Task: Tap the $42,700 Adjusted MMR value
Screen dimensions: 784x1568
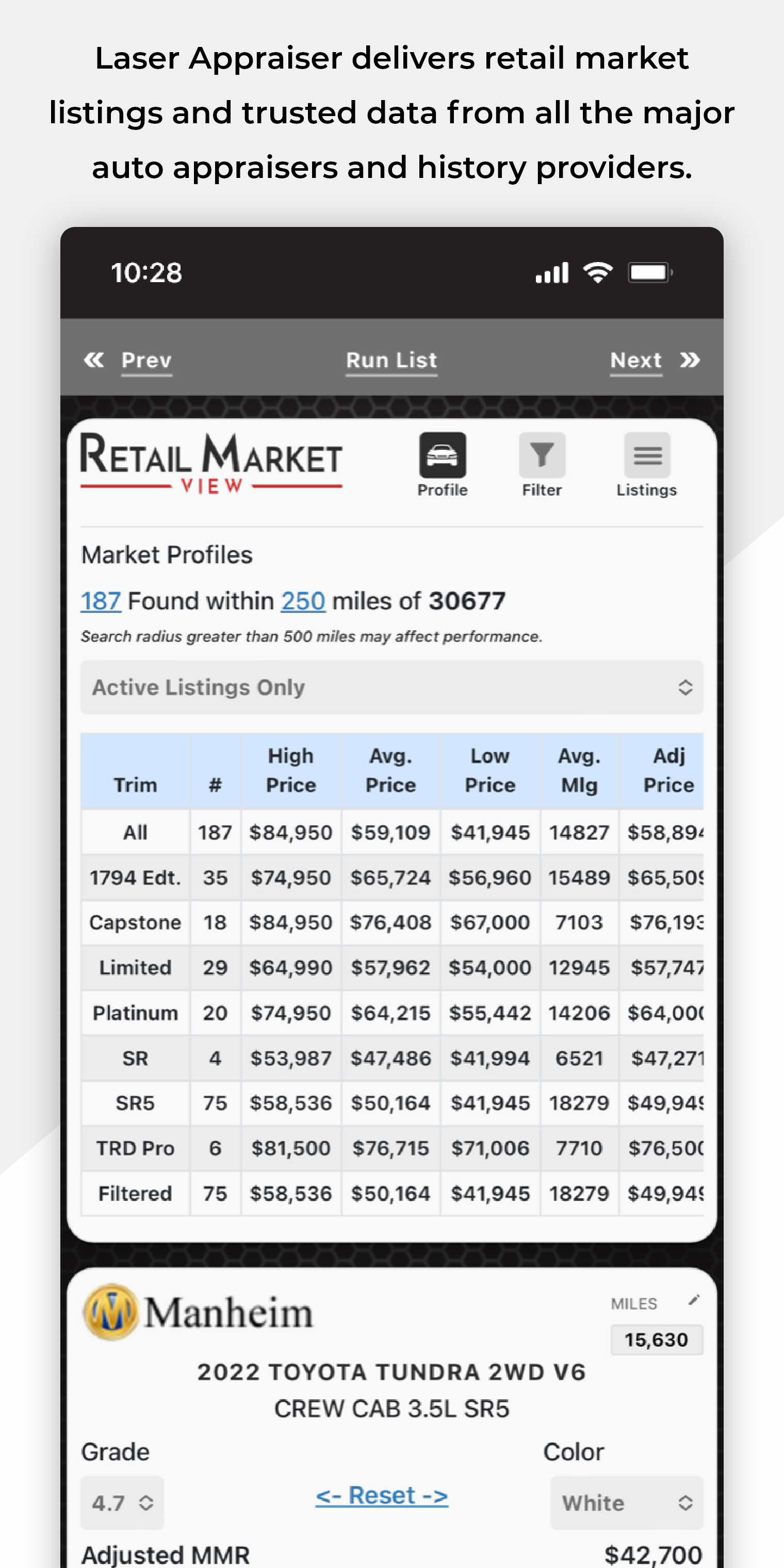Action: 653,1554
